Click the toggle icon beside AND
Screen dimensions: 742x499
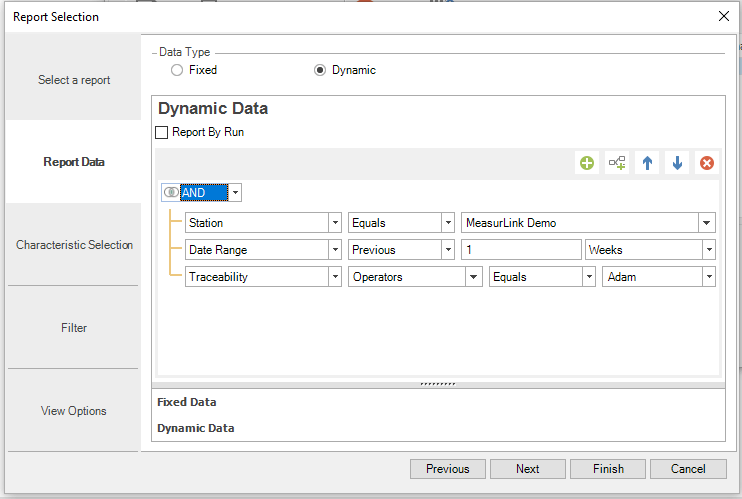170,193
